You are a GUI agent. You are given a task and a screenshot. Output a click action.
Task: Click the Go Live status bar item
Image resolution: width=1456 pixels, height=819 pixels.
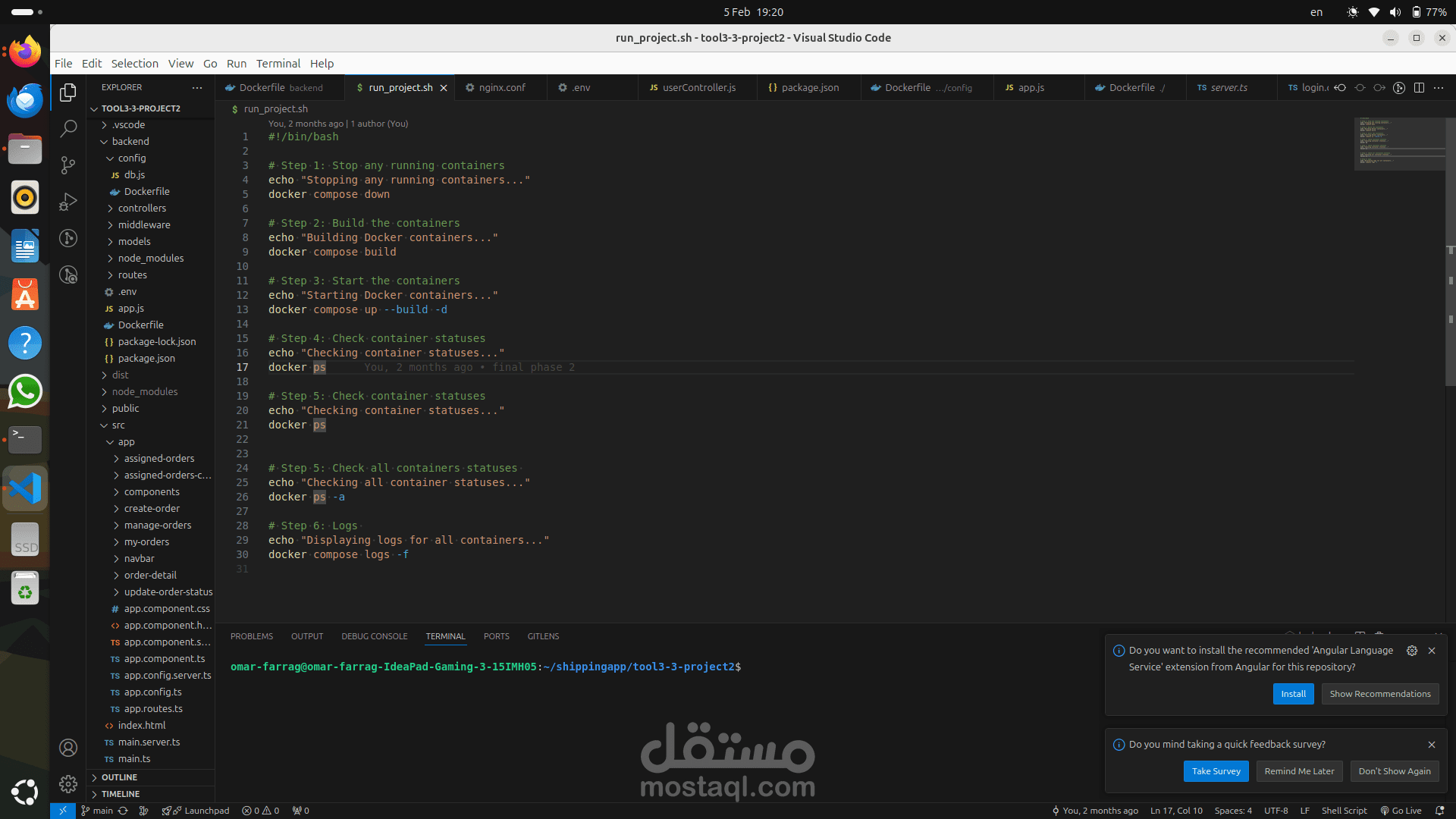tap(1401, 811)
